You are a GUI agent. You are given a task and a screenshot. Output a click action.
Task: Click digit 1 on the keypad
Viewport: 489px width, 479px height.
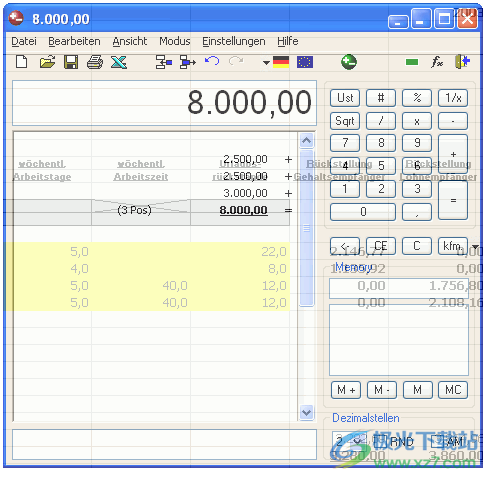coord(345,189)
